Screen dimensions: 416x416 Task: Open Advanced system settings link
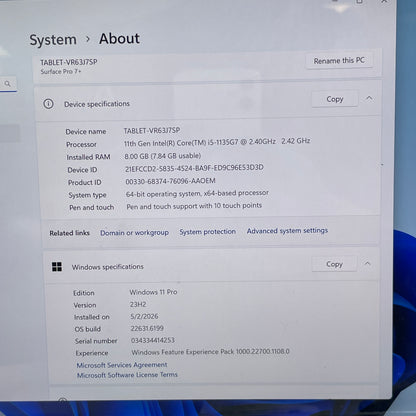287,231
